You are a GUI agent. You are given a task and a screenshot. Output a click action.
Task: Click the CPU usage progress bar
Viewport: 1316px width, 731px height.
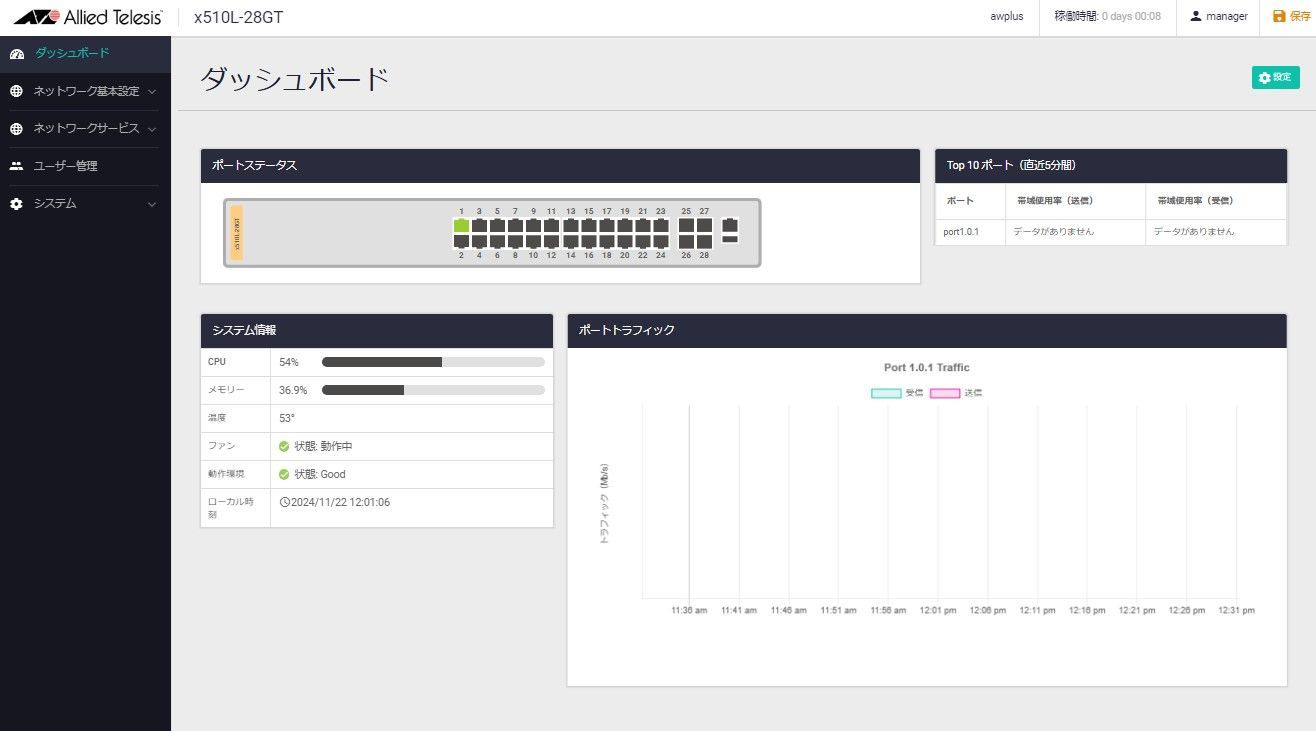[433, 362]
